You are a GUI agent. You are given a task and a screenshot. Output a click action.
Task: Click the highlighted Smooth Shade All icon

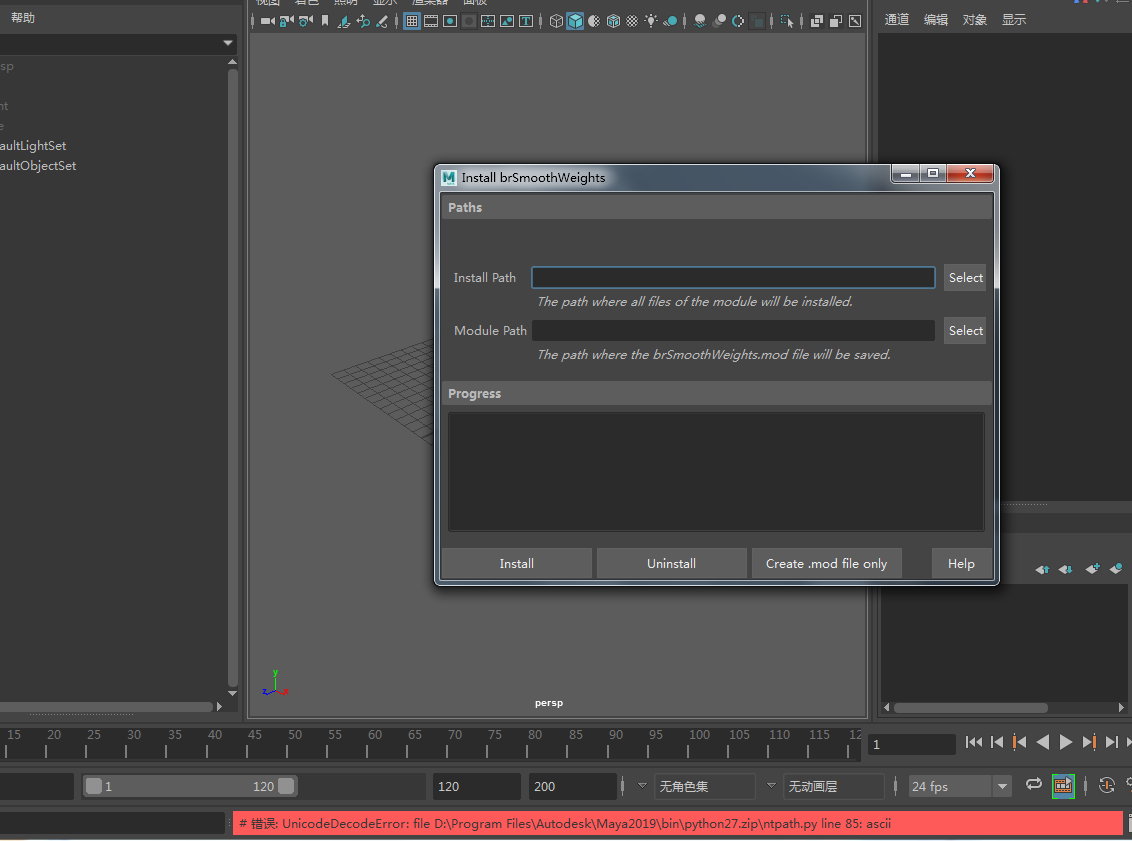coord(575,21)
